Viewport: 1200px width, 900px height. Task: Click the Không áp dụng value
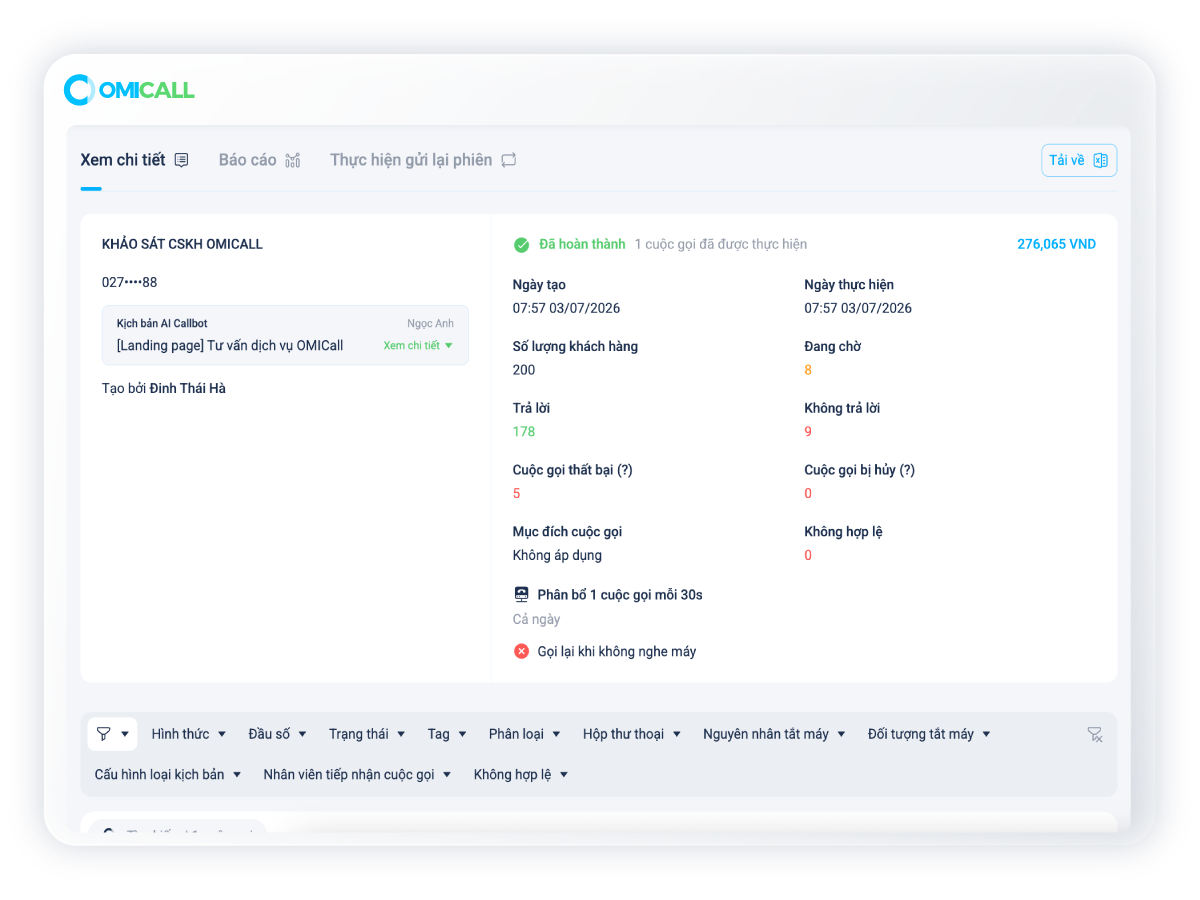click(x=557, y=555)
